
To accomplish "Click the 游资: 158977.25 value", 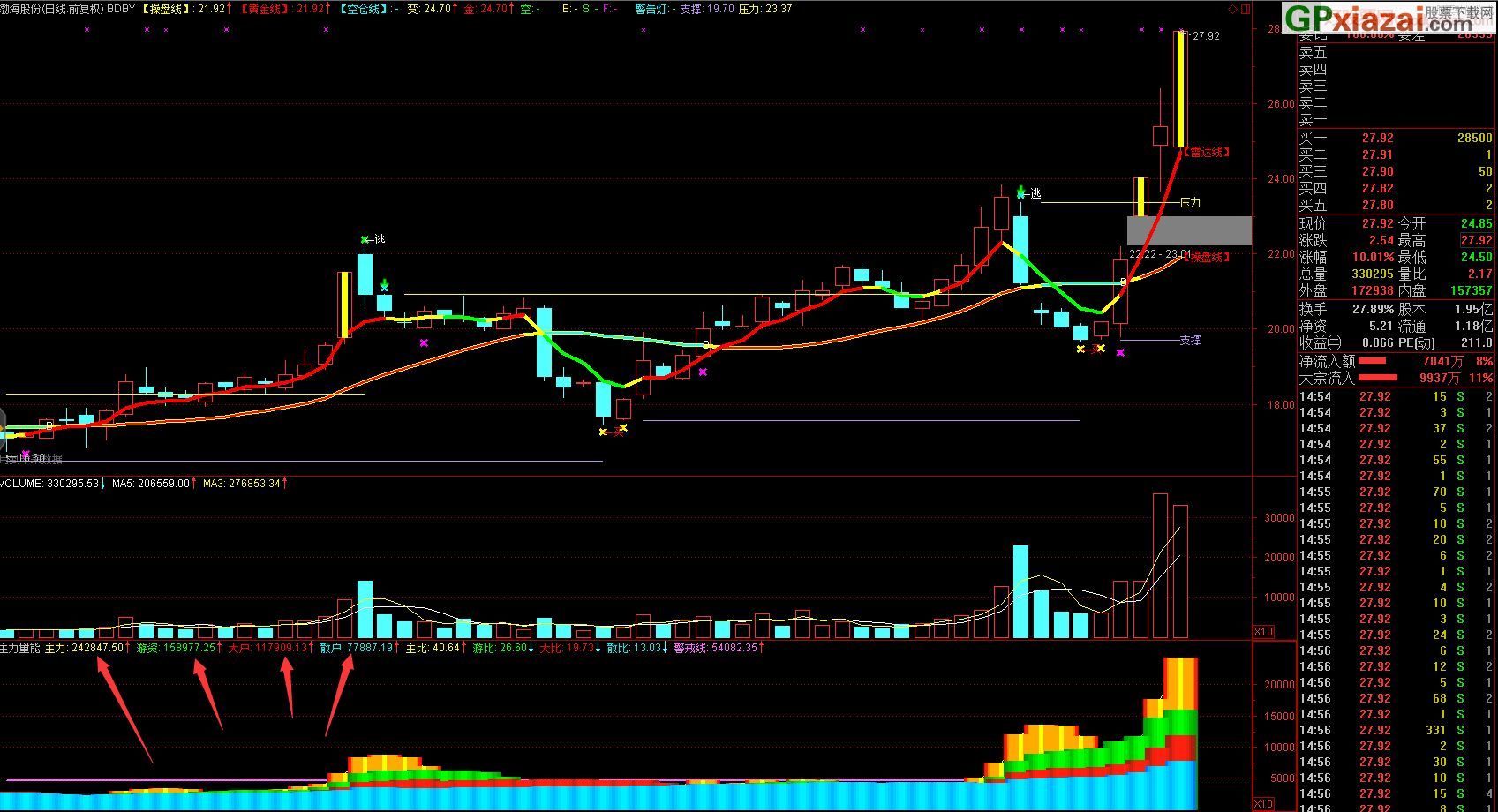I will click(176, 648).
